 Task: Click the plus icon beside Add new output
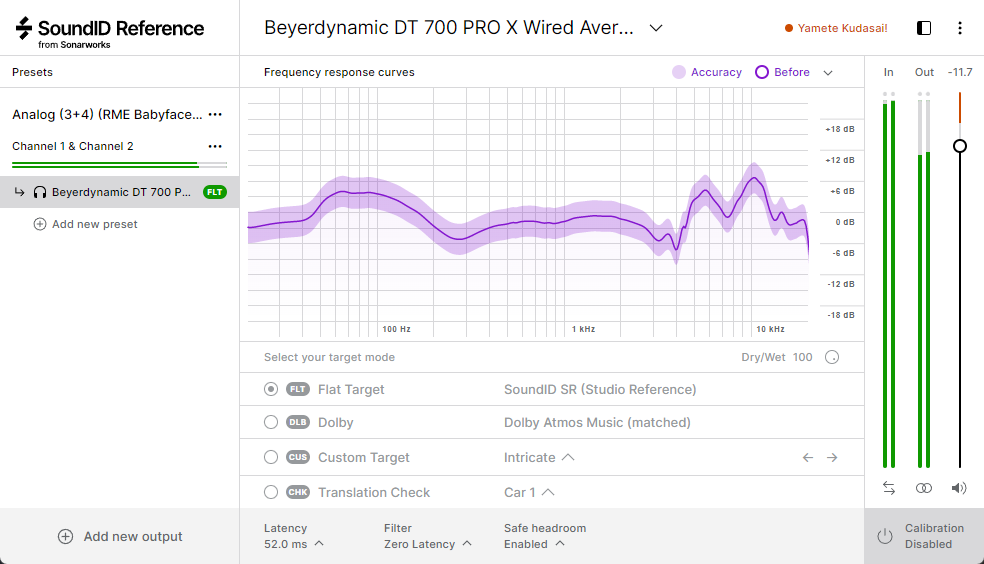tap(65, 536)
